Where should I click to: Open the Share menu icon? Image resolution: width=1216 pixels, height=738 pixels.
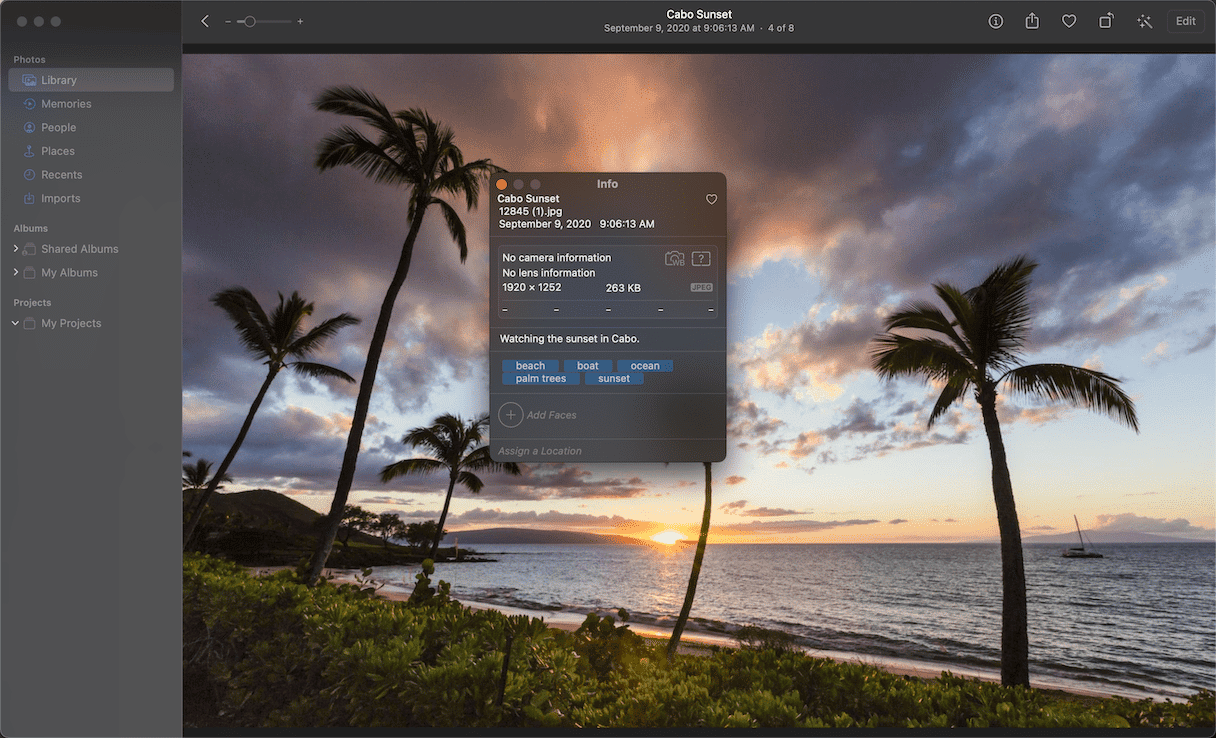coord(1032,21)
